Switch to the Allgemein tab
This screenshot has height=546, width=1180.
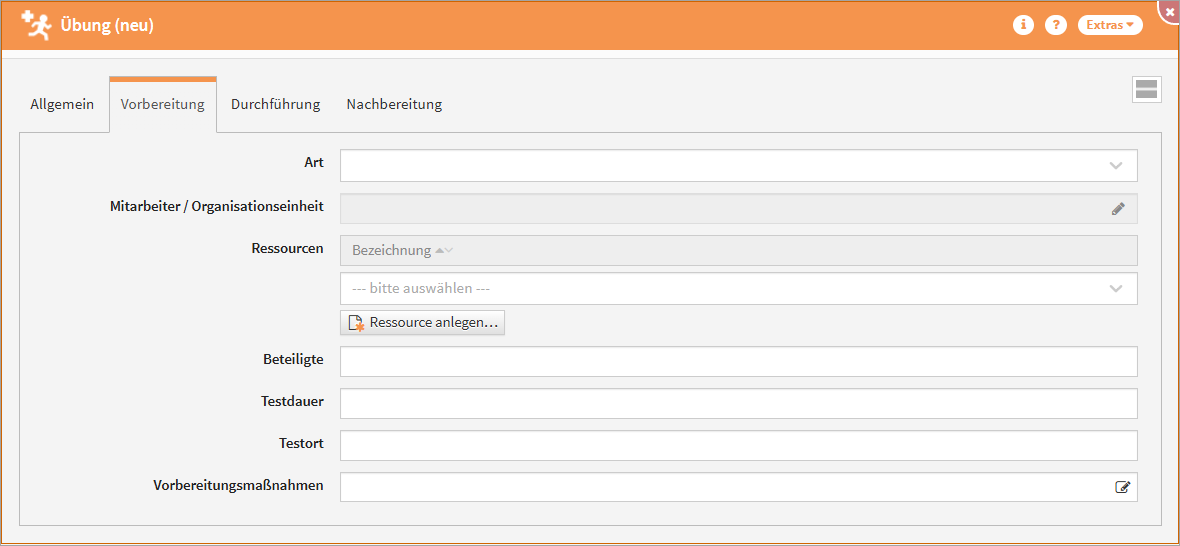[x=62, y=104]
